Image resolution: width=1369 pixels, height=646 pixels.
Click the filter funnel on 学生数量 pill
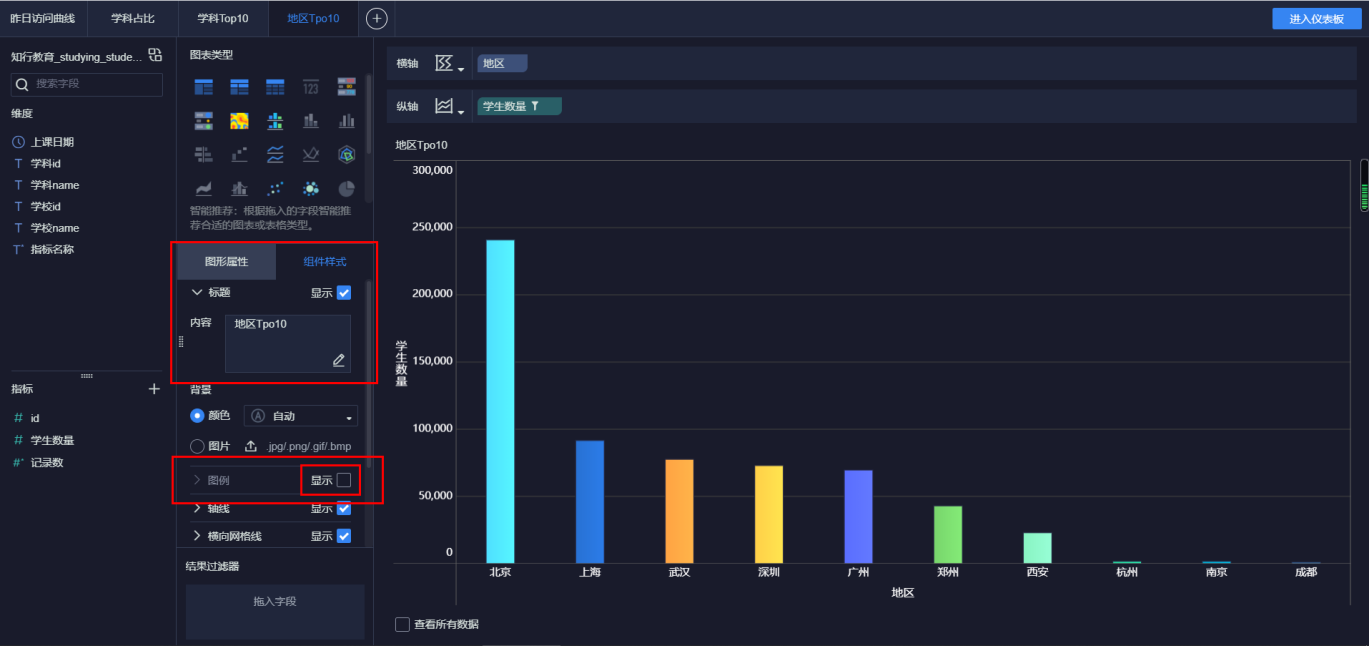tap(535, 106)
